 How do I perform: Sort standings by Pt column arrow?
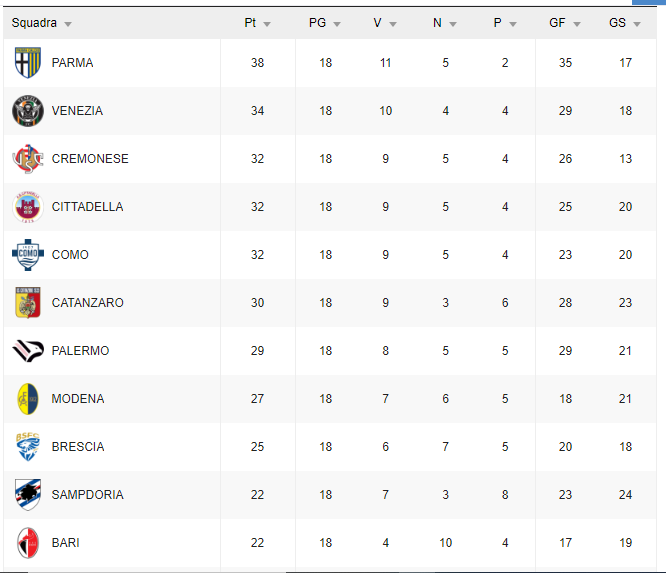(x=267, y=24)
